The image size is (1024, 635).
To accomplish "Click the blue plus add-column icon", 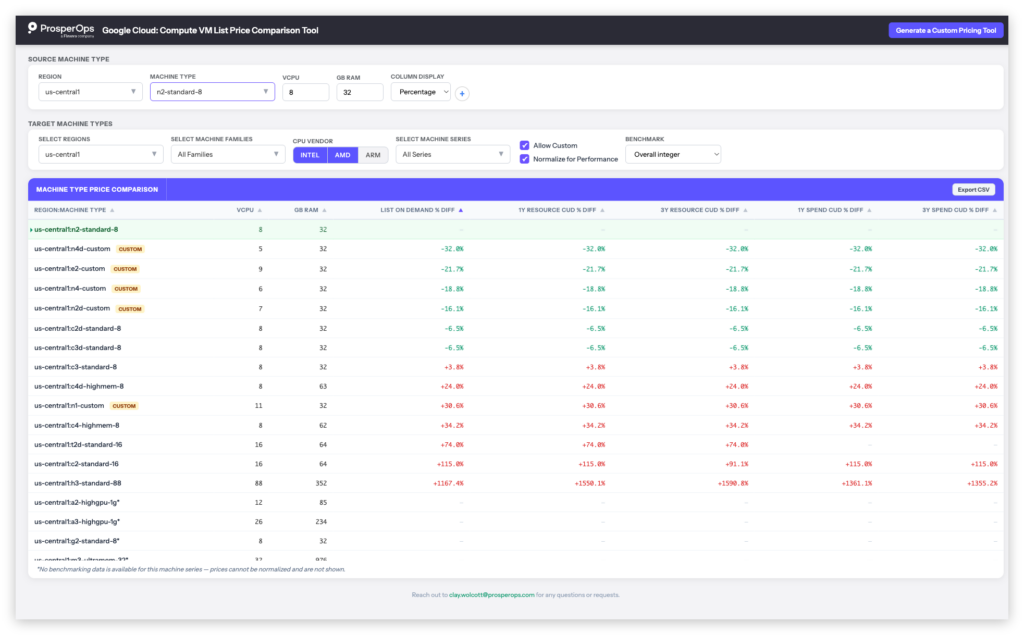I will (462, 93).
